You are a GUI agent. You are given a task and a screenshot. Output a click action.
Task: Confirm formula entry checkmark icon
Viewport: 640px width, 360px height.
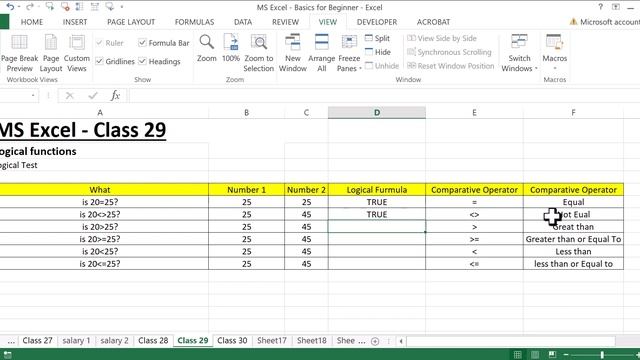coord(93,96)
